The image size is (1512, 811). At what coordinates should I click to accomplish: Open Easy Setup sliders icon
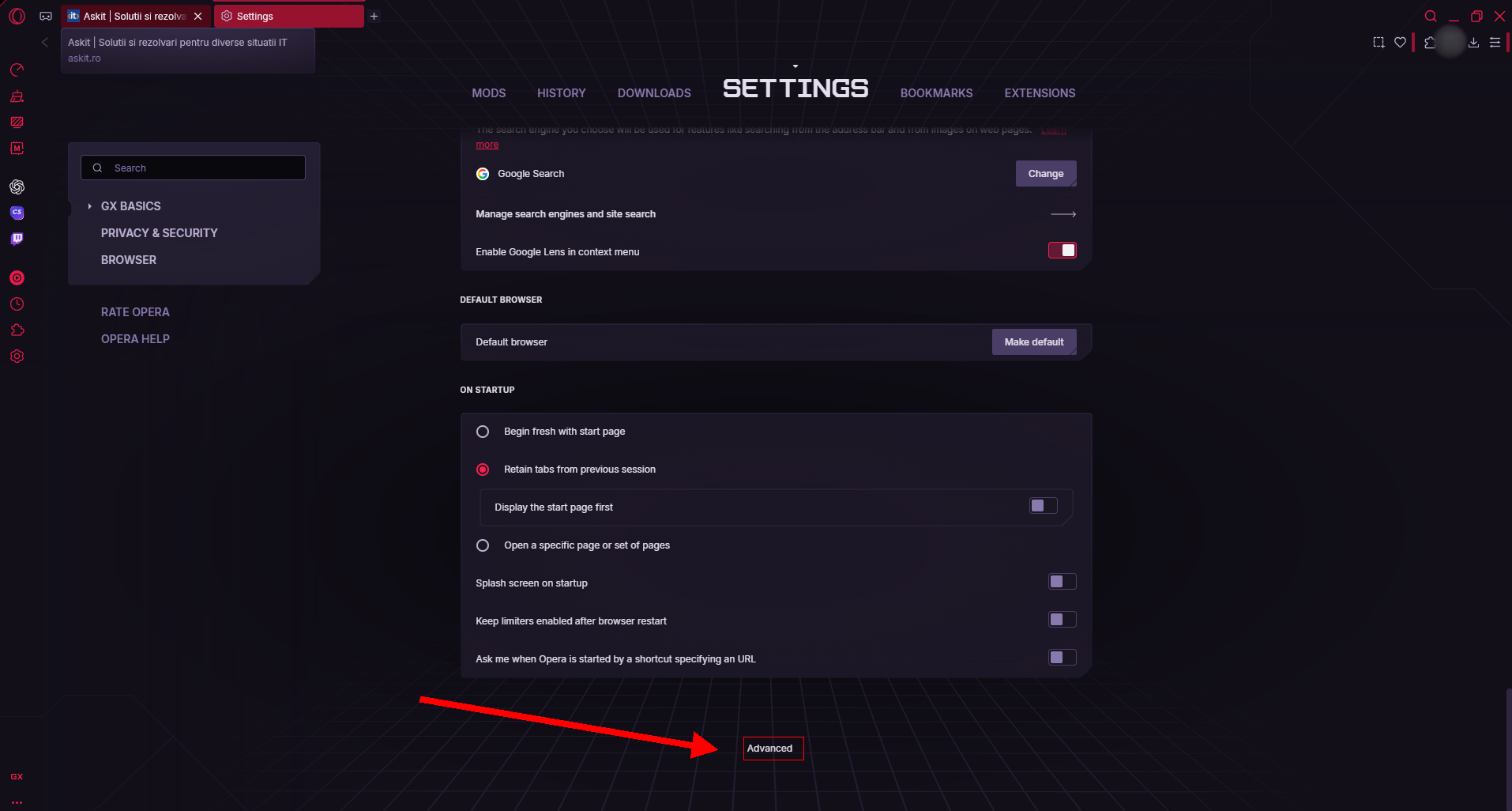click(1495, 43)
